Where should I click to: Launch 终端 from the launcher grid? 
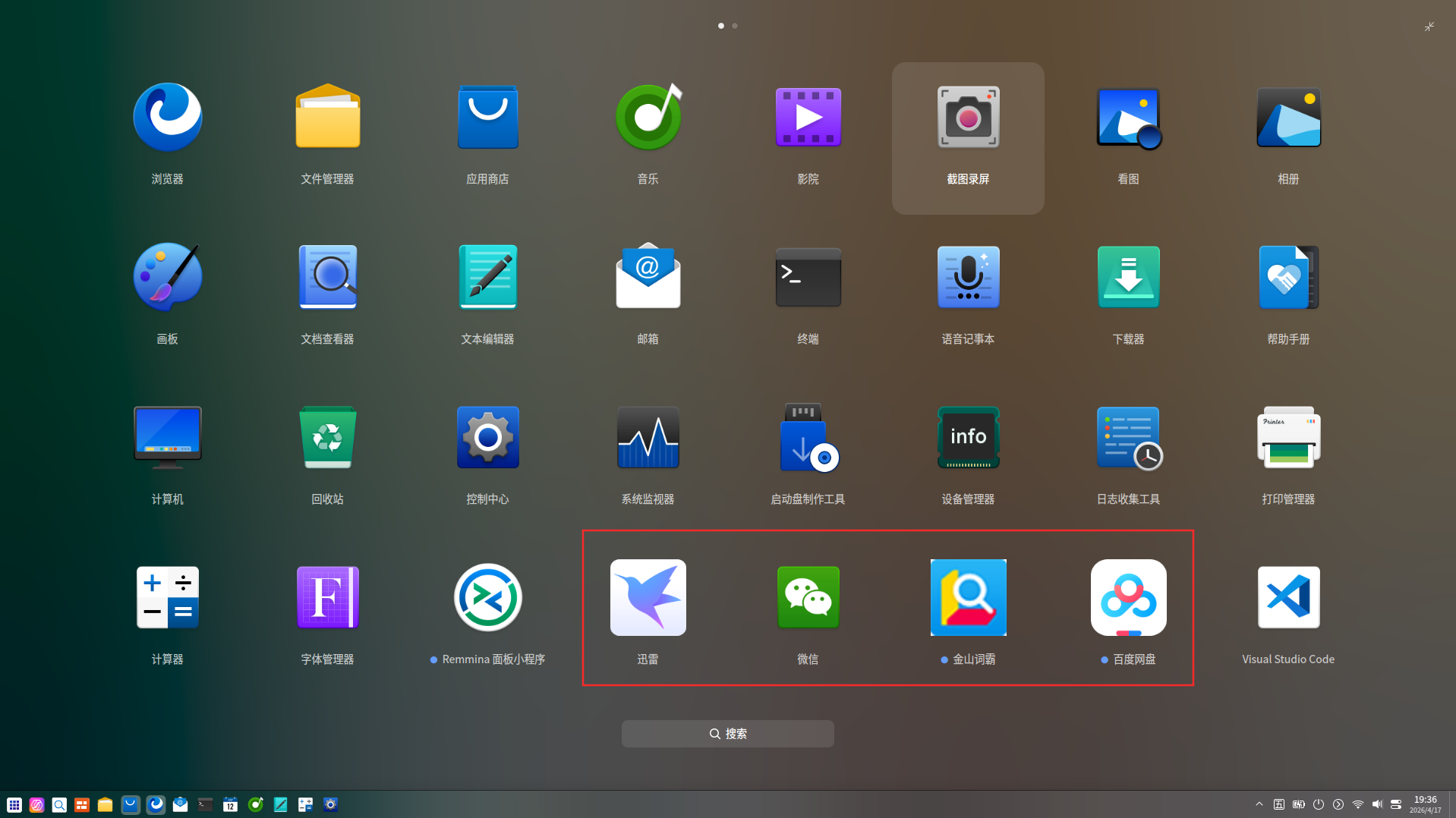point(808,278)
